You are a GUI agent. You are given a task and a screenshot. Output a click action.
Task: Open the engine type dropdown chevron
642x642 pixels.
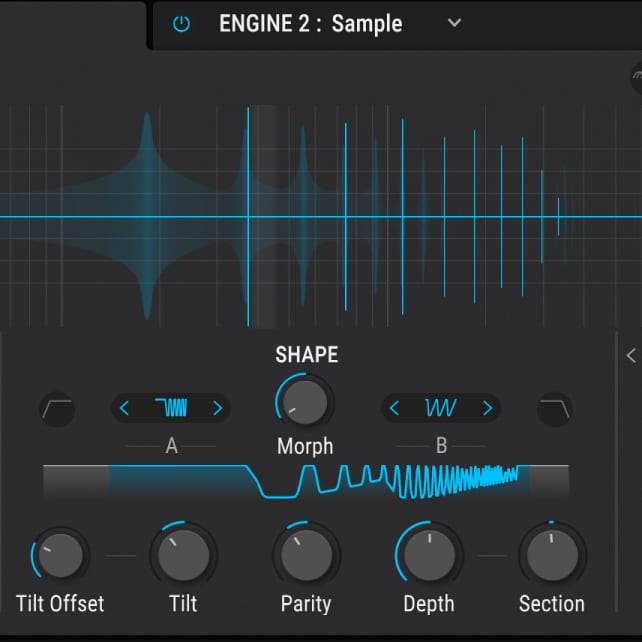point(454,23)
